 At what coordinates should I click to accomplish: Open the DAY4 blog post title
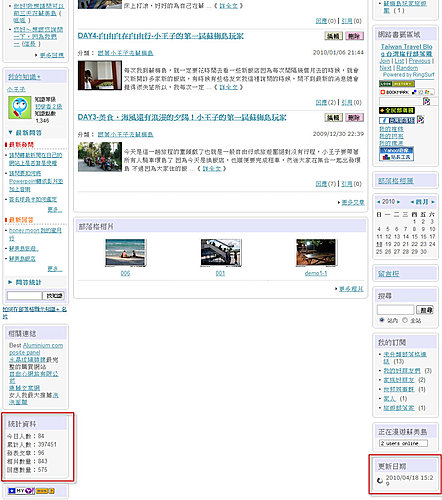point(161,36)
